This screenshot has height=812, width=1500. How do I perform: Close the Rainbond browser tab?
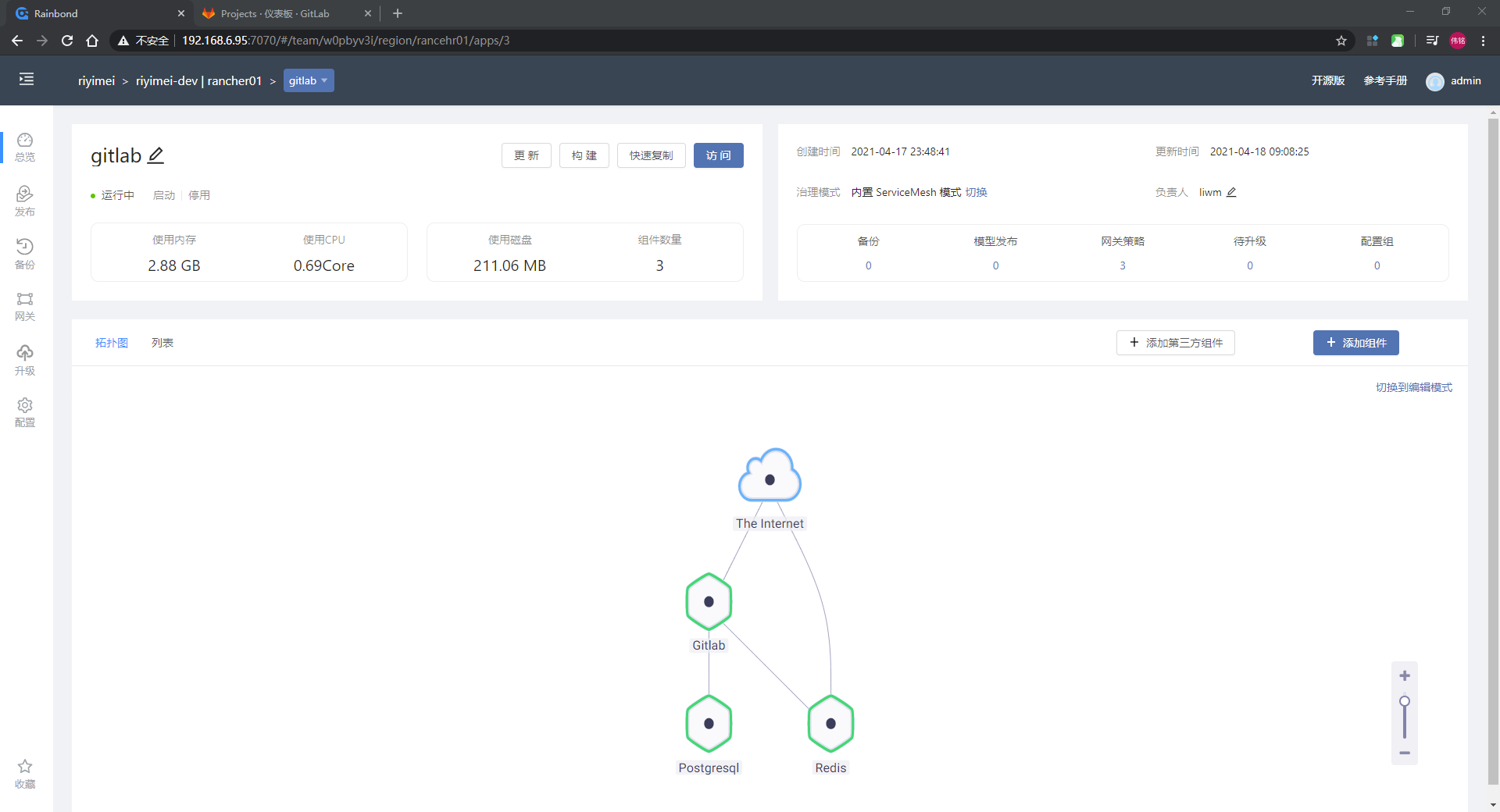click(x=181, y=13)
